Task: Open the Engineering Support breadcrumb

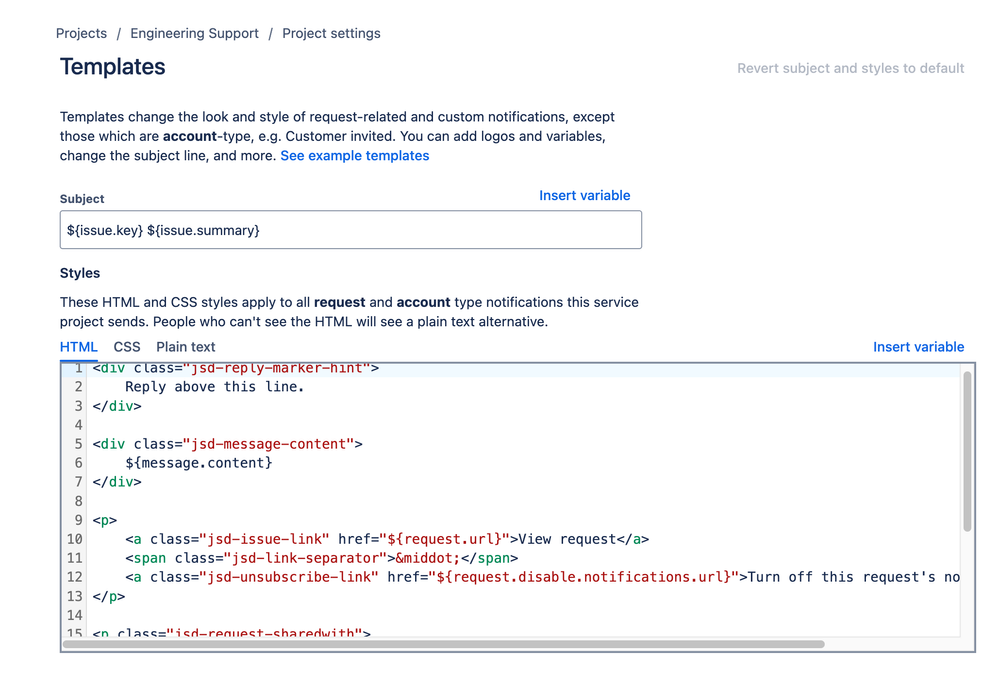Action: tap(194, 33)
